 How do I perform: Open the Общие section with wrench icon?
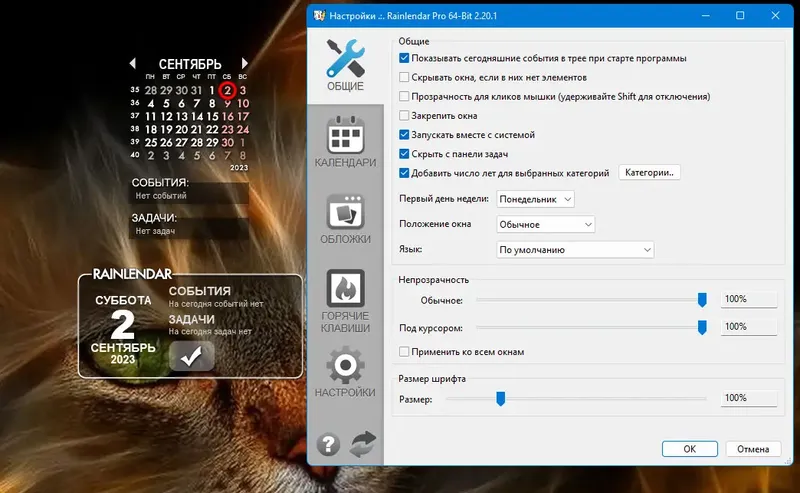click(345, 65)
